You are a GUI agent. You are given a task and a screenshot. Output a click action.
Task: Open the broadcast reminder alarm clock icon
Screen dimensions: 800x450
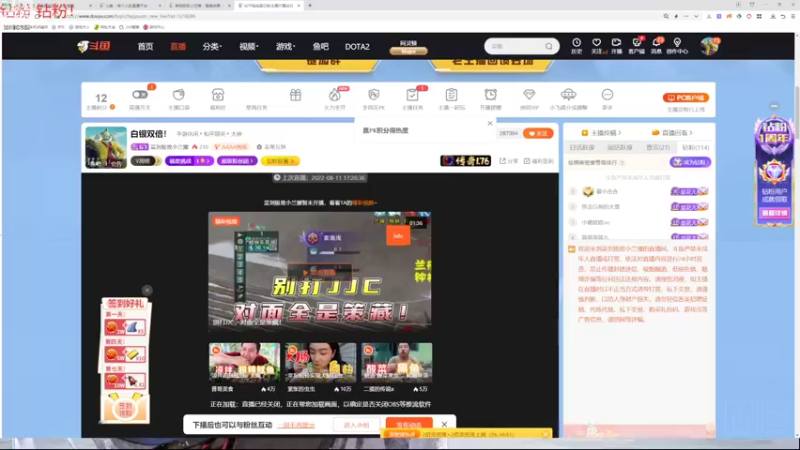click(x=490, y=95)
